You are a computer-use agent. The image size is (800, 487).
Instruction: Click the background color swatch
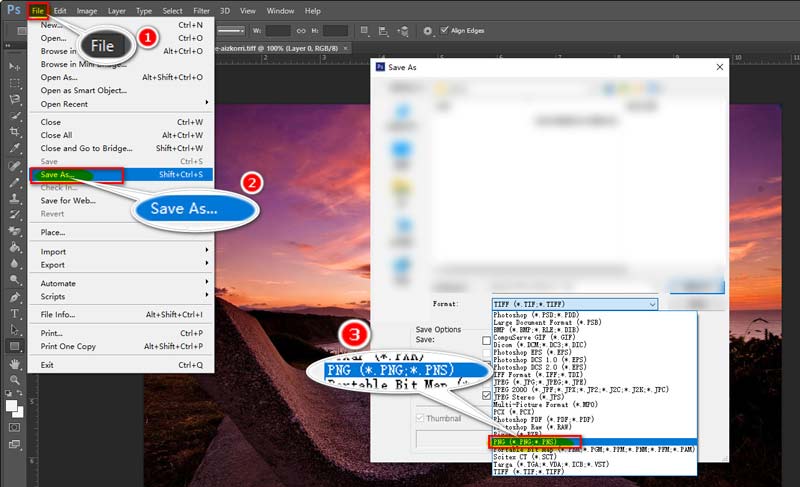[x=19, y=413]
